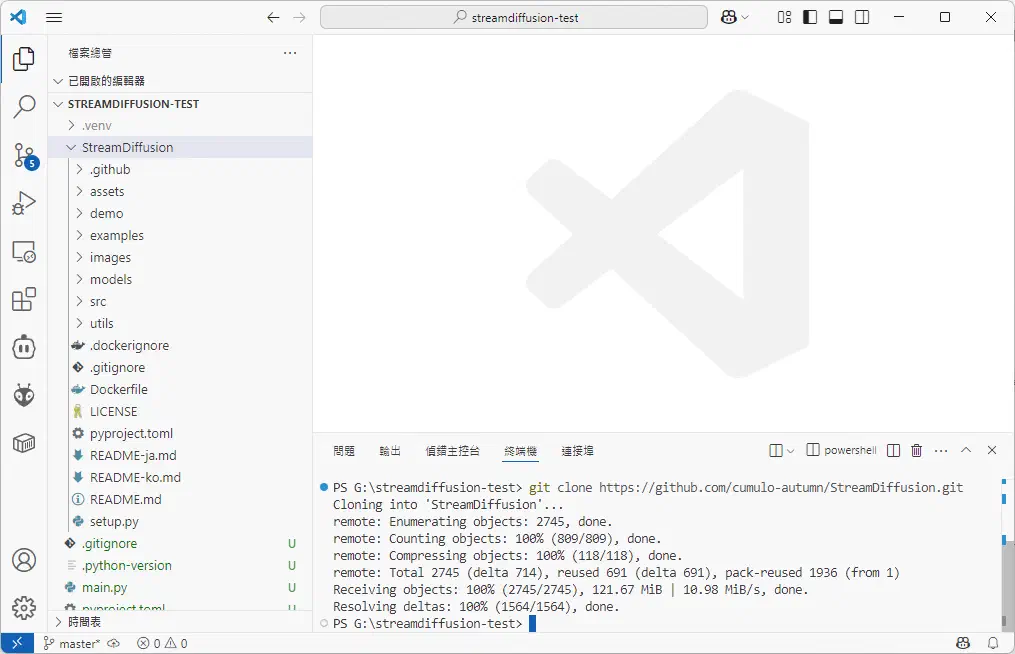Screen dimensions: 1015x654
Task: Open Source Control showing 5 pending changes
Action: click(25, 155)
